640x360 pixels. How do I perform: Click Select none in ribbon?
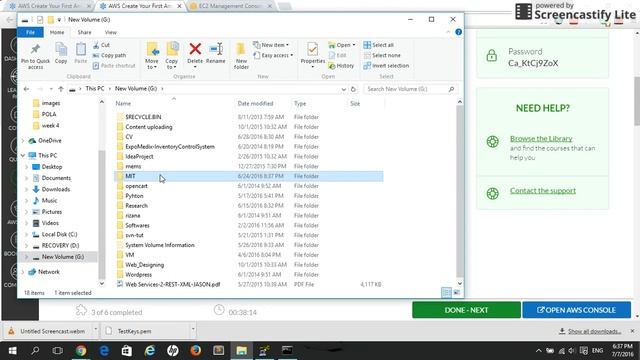(x=382, y=55)
